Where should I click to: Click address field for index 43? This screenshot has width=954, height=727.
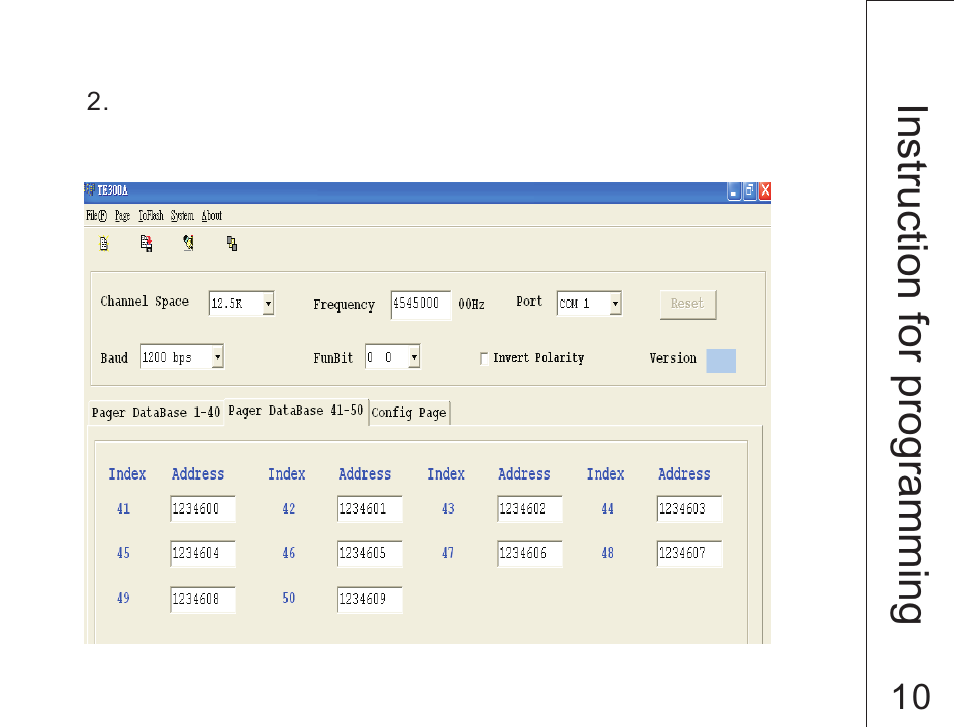coord(529,509)
